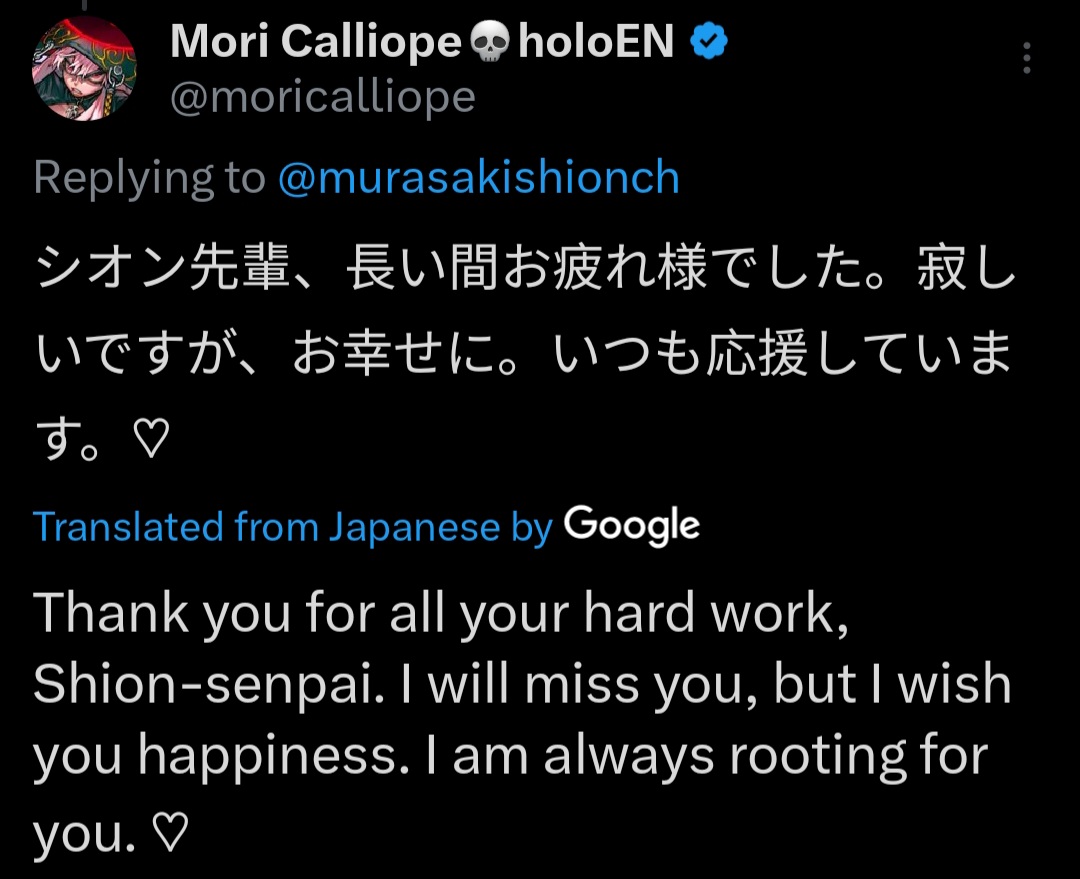Click "Translated from Japanese by" link
The image size is (1080, 879).
point(293,526)
